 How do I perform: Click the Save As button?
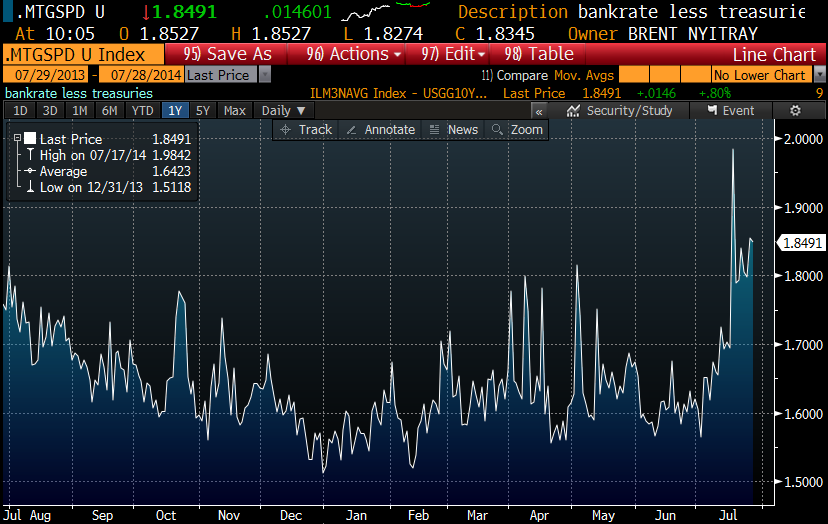227,54
